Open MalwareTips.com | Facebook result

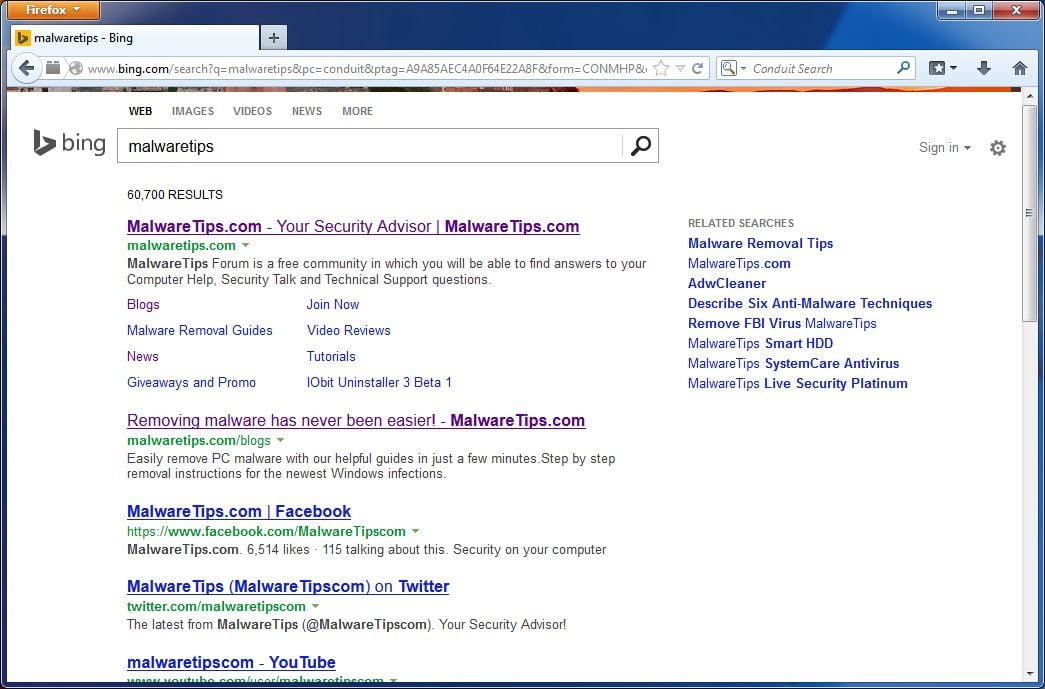click(239, 512)
